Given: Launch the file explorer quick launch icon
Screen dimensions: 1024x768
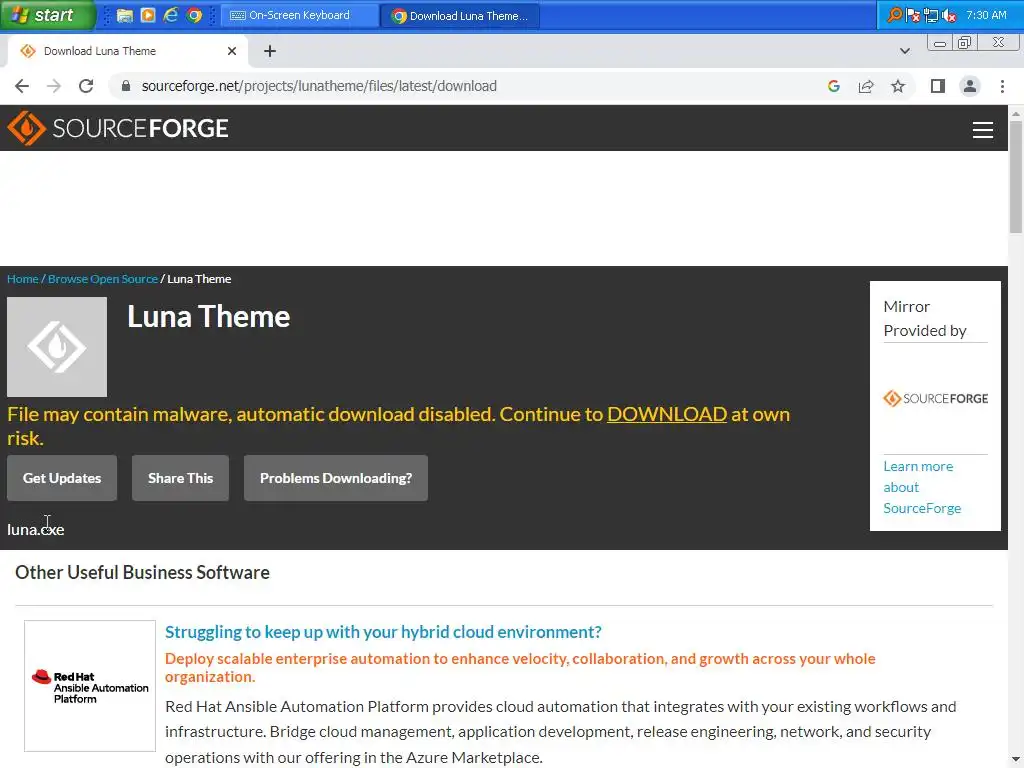Looking at the screenshot, I should (x=124, y=15).
